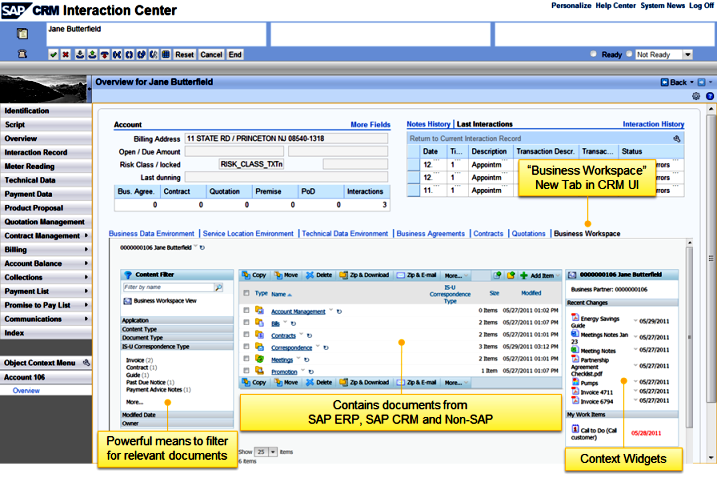Click the Account Management folder icon
The width and height of the screenshot is (717, 478).
point(259,310)
